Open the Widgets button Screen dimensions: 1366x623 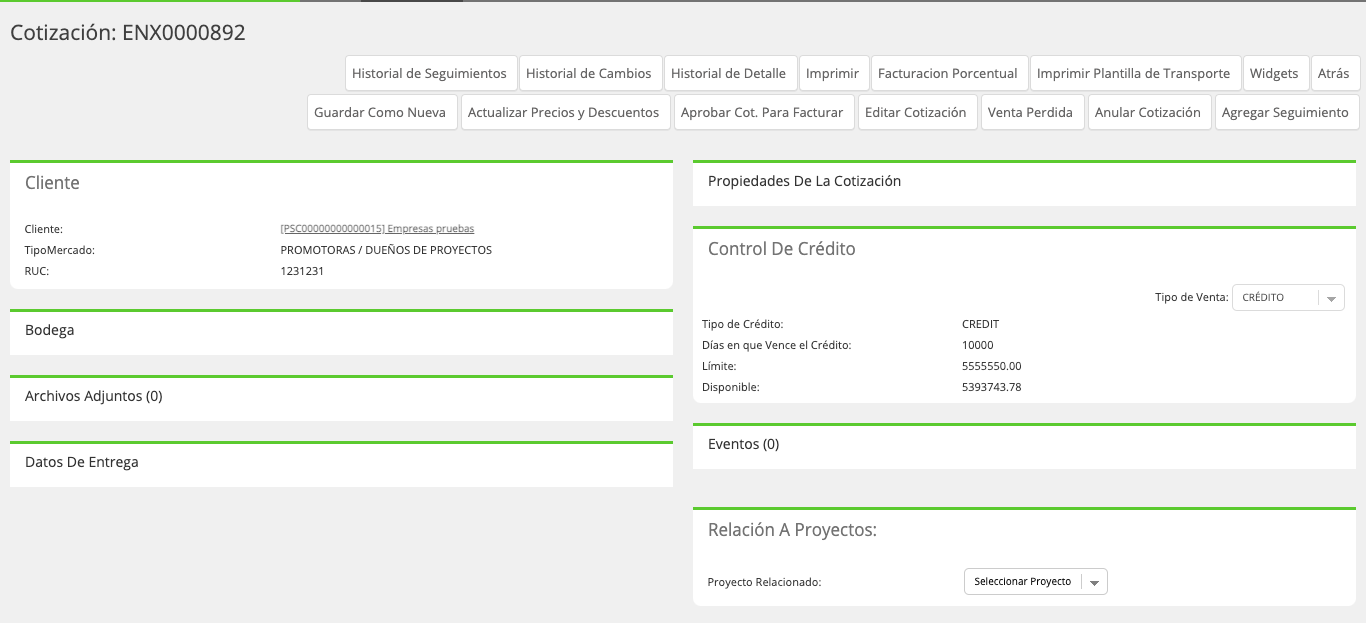point(1274,73)
